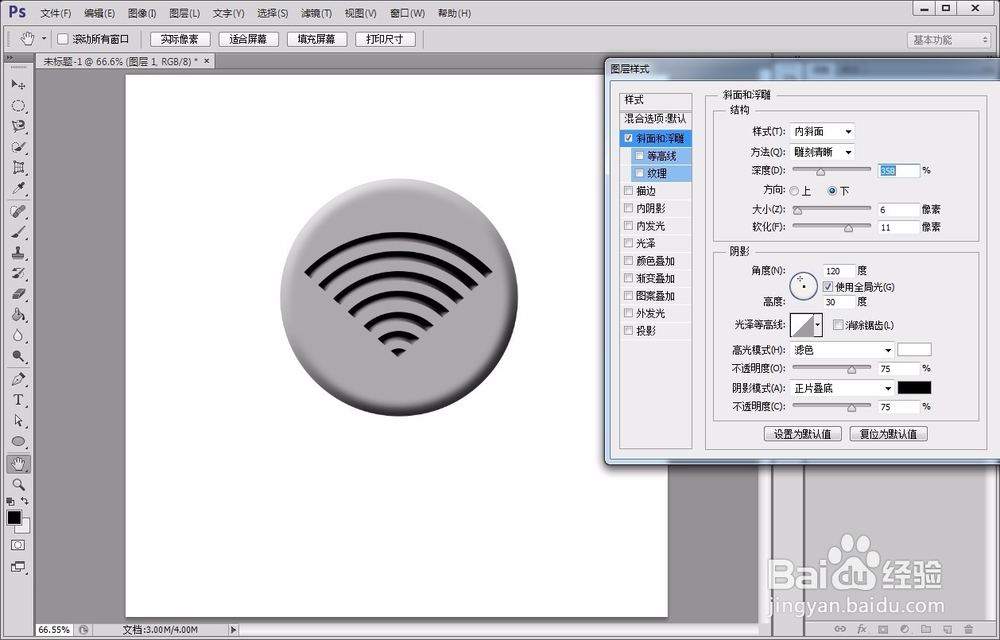The image size is (1000, 640).
Task: Select the 上 direction radio button
Action: pos(794,191)
